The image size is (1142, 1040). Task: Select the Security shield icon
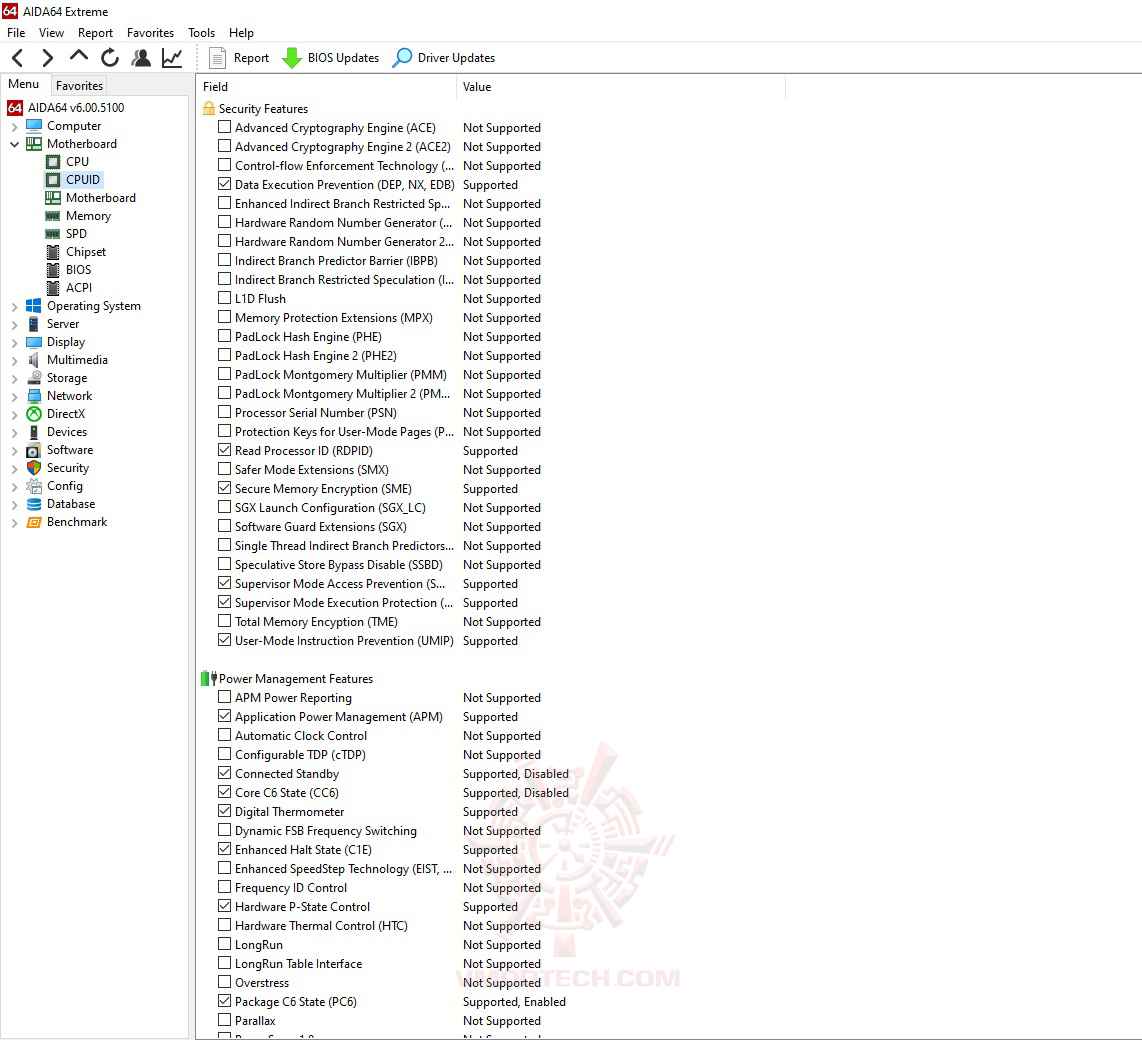pos(34,468)
